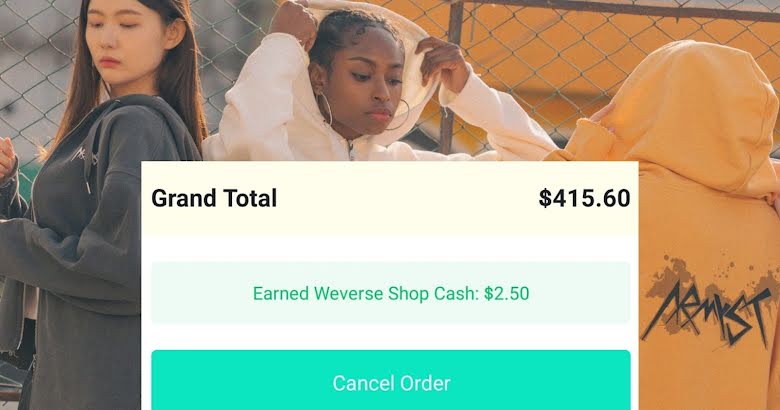Click the Grand Total label
The width and height of the screenshot is (780, 410).
(x=214, y=198)
